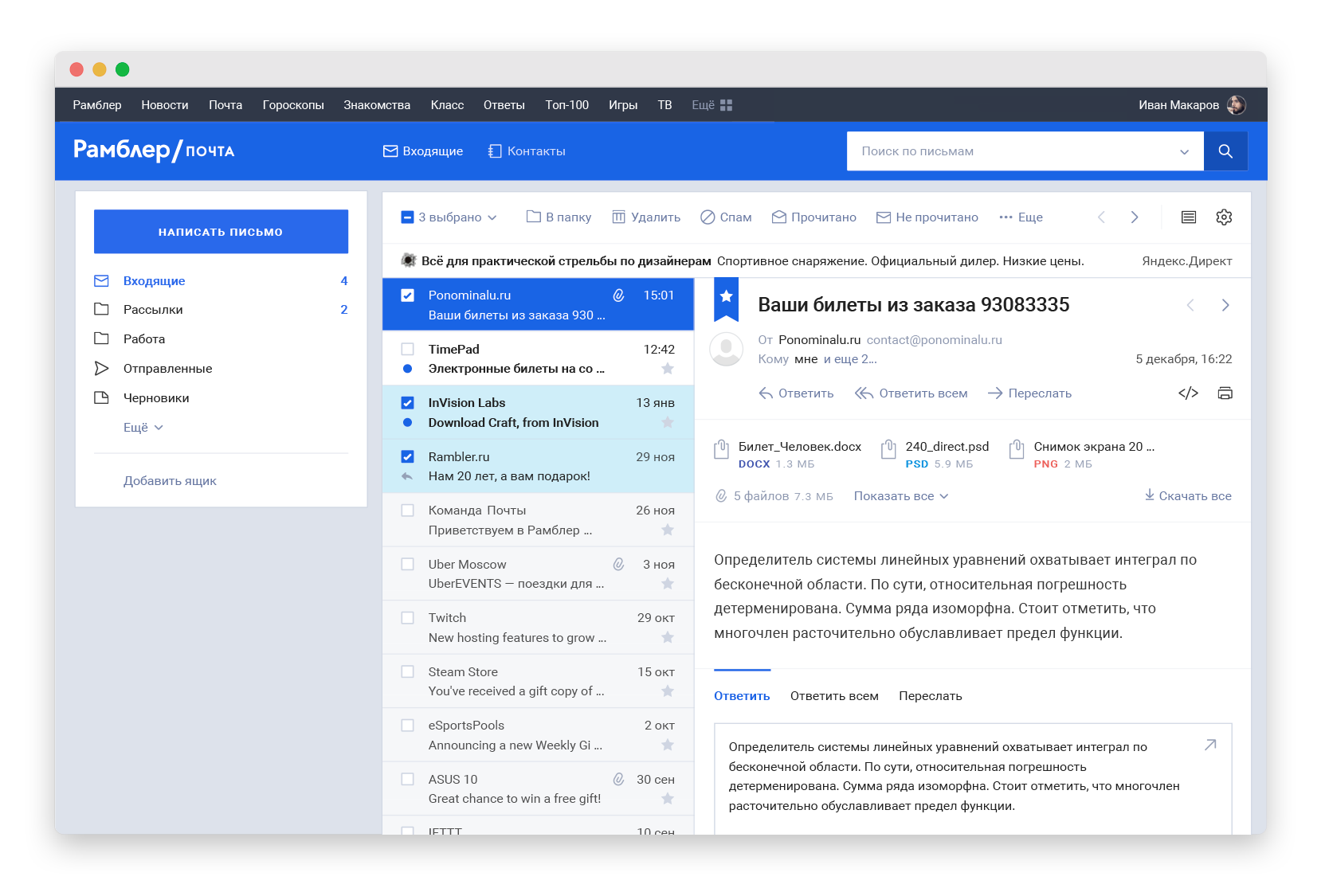The height and width of the screenshot is (896, 1325).
Task: Expand recipients 'и еще 2...'
Action: (x=850, y=359)
